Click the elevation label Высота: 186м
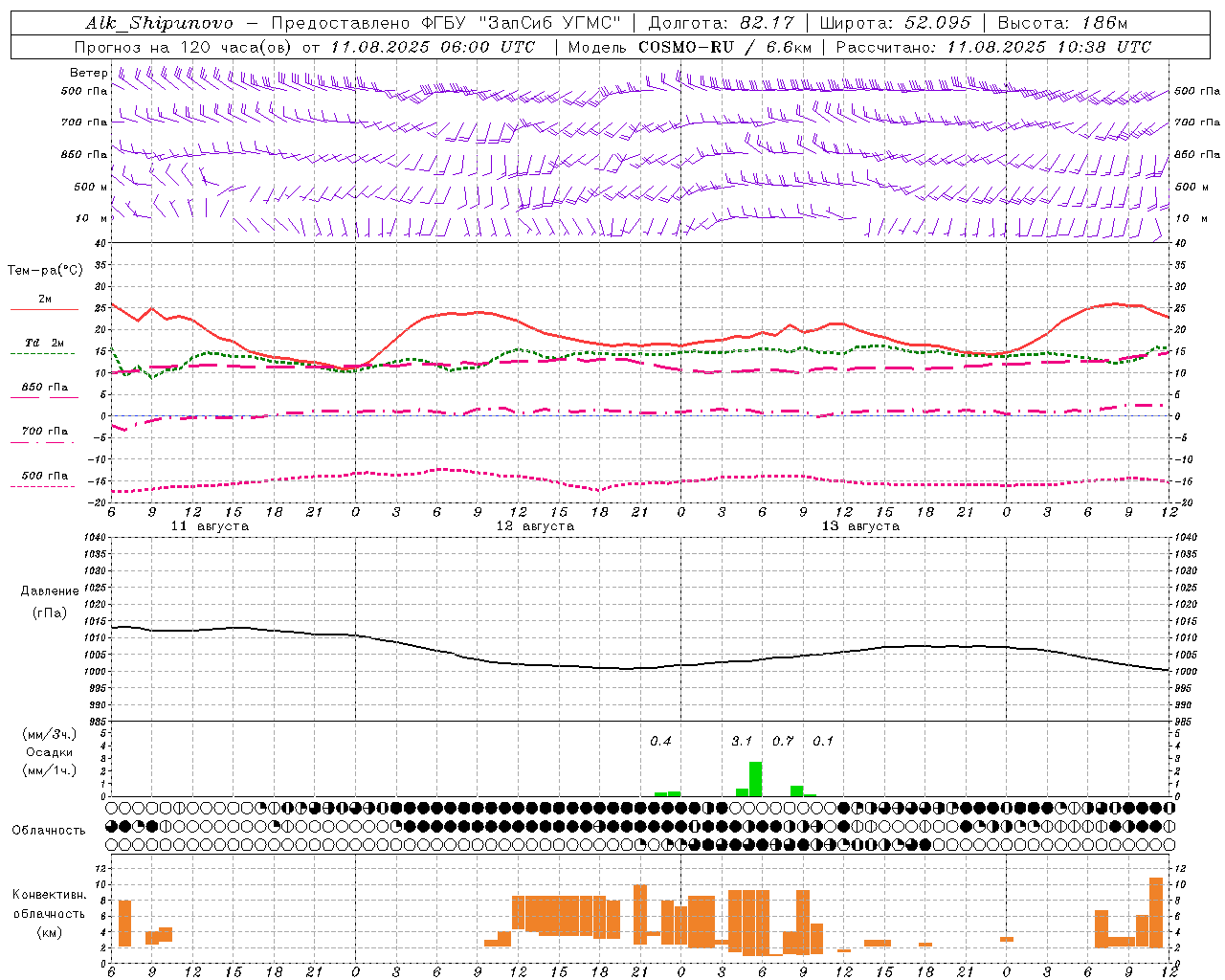1225x980 pixels. [1062, 23]
